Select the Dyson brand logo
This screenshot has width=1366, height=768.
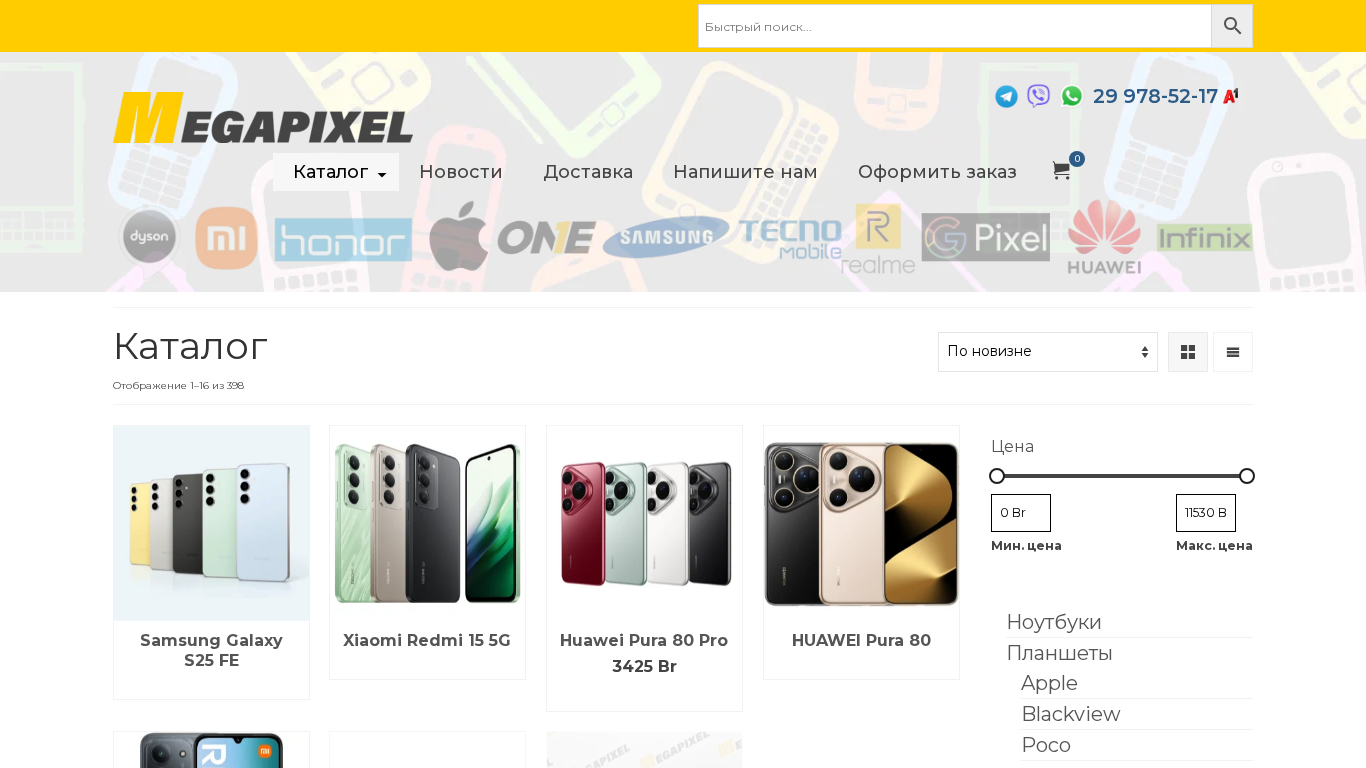tap(149, 238)
